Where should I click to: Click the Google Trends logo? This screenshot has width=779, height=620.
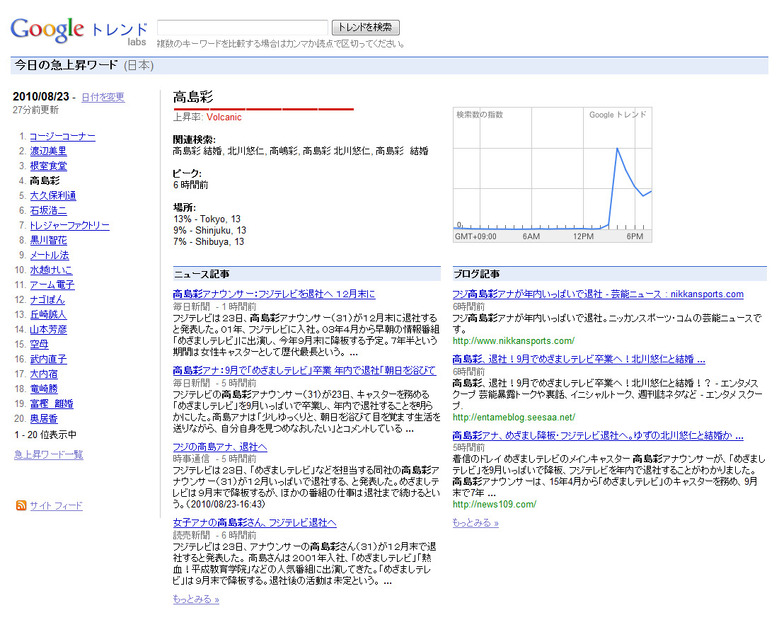79,31
